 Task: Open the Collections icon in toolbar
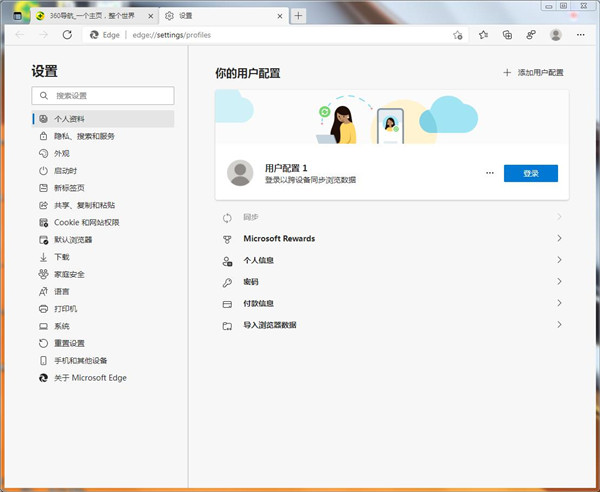click(x=507, y=34)
